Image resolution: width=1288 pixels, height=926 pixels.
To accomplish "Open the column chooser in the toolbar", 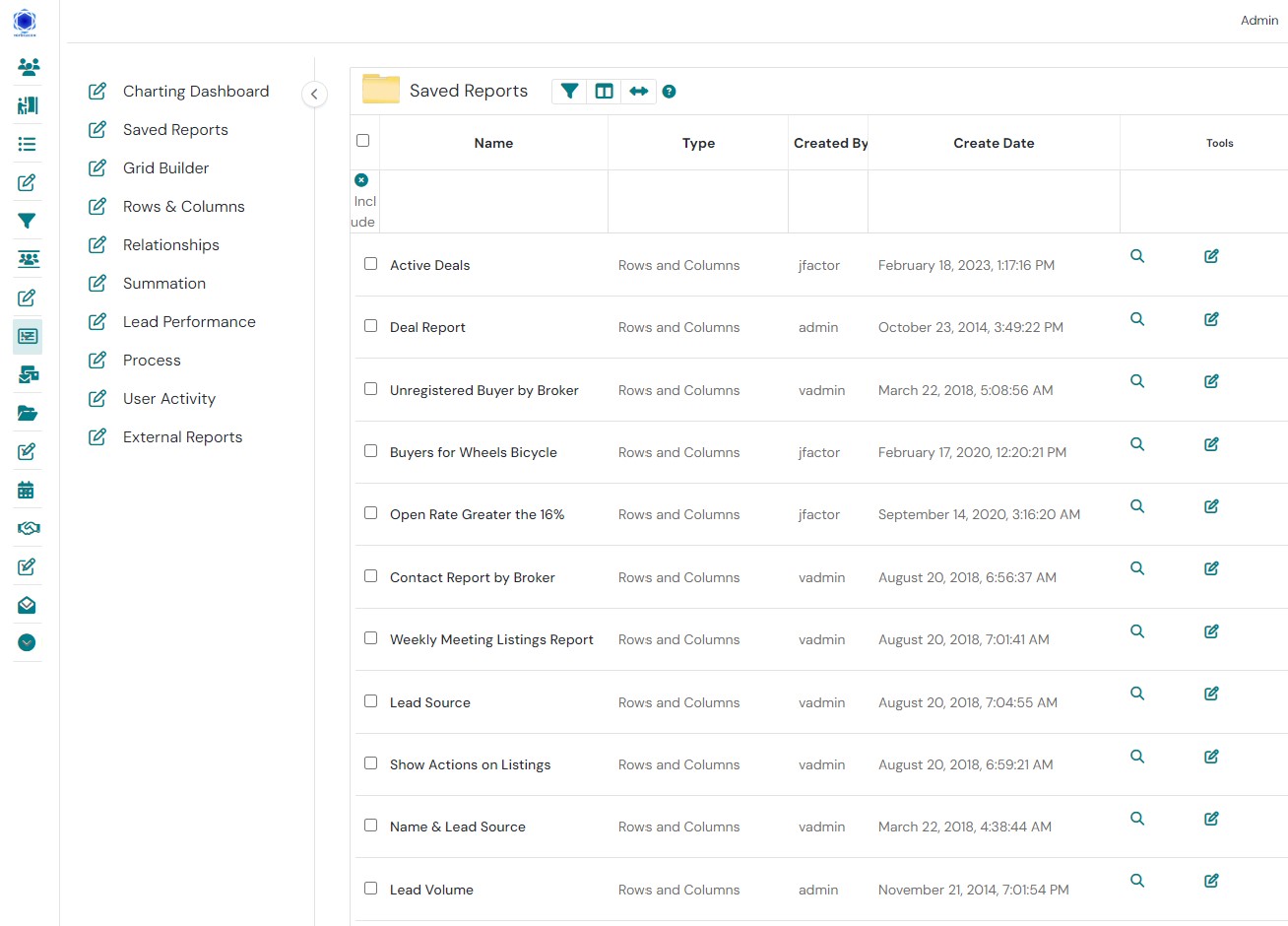I will (x=605, y=92).
